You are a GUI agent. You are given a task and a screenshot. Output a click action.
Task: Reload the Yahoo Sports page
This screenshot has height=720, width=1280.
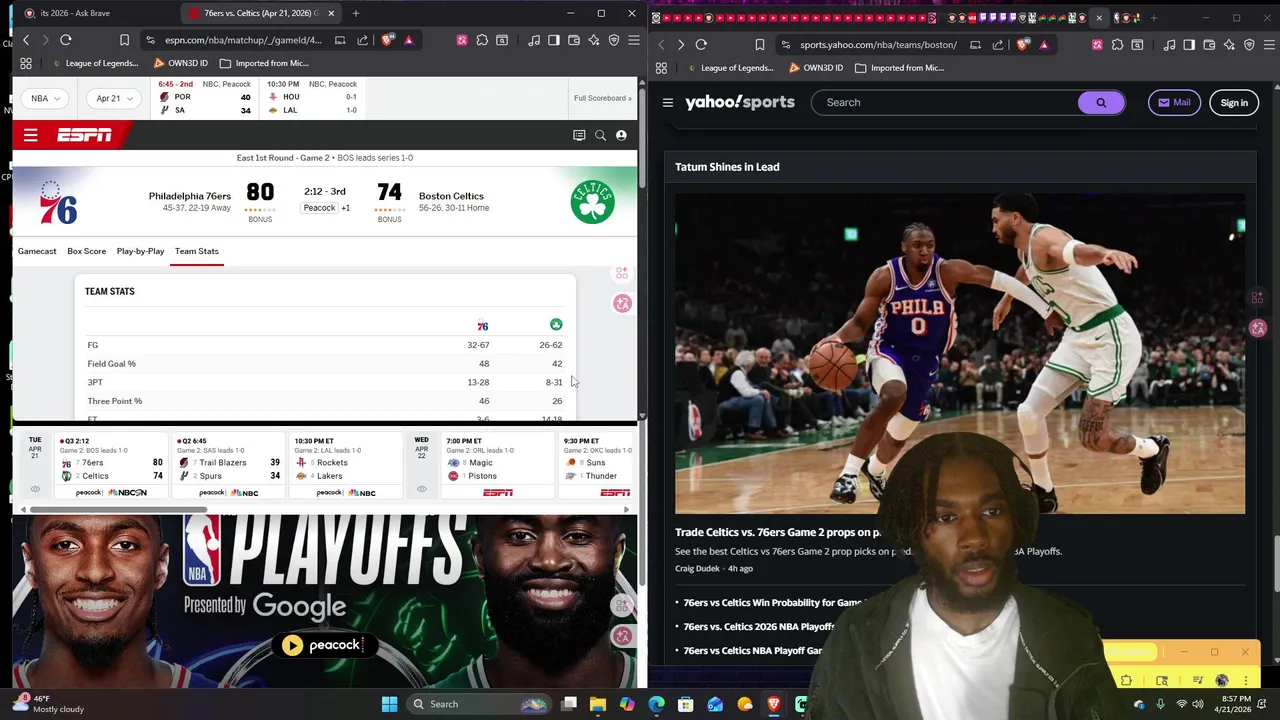[701, 44]
